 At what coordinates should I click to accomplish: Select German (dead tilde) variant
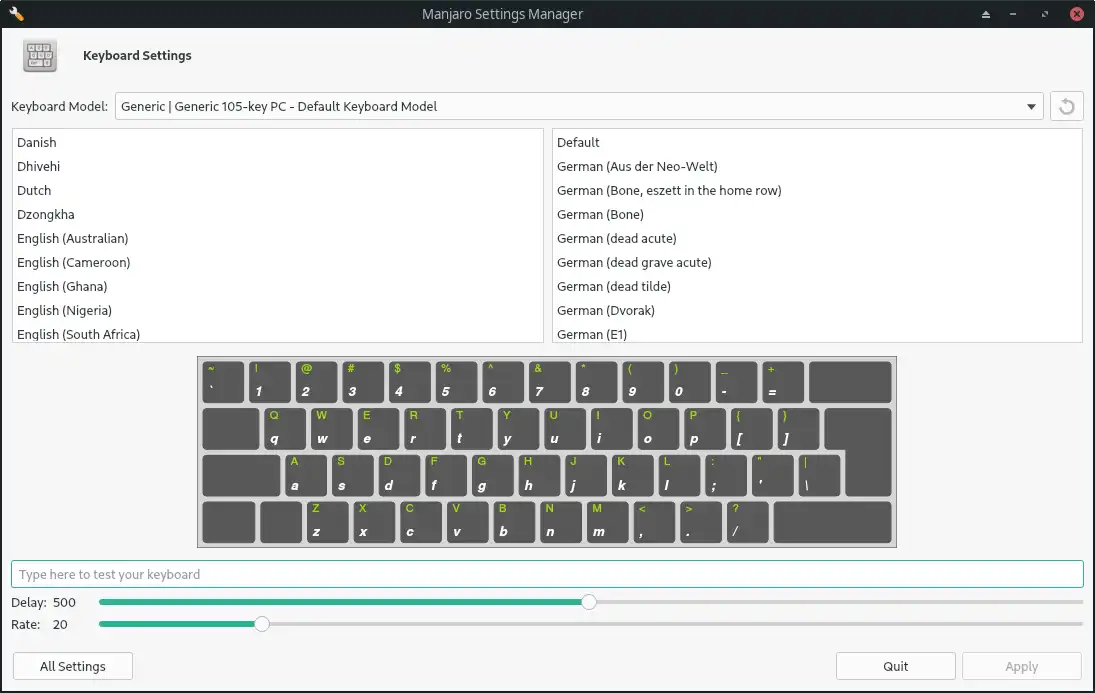pyautogui.click(x=817, y=286)
